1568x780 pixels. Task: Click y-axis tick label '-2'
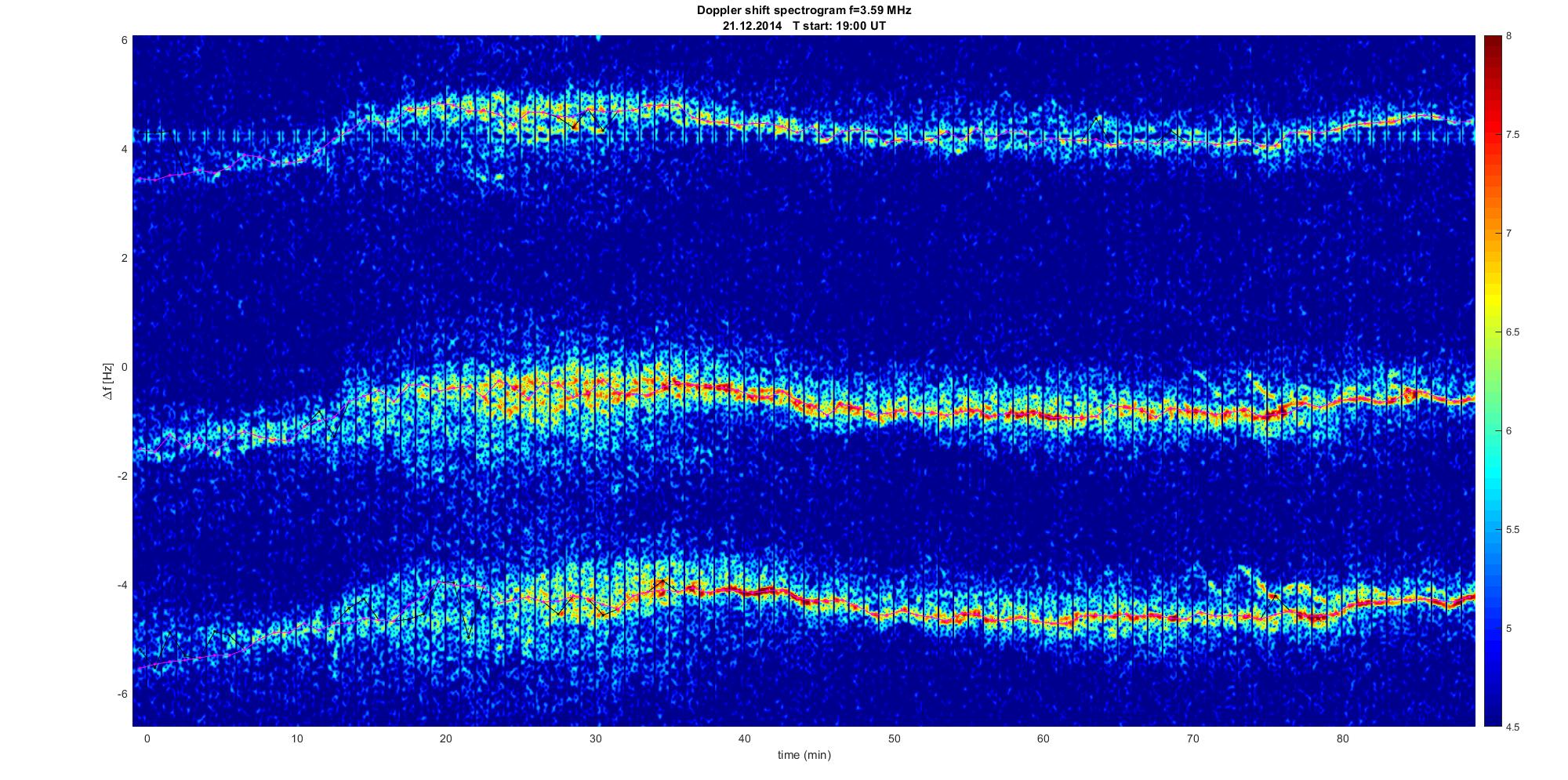(x=122, y=477)
